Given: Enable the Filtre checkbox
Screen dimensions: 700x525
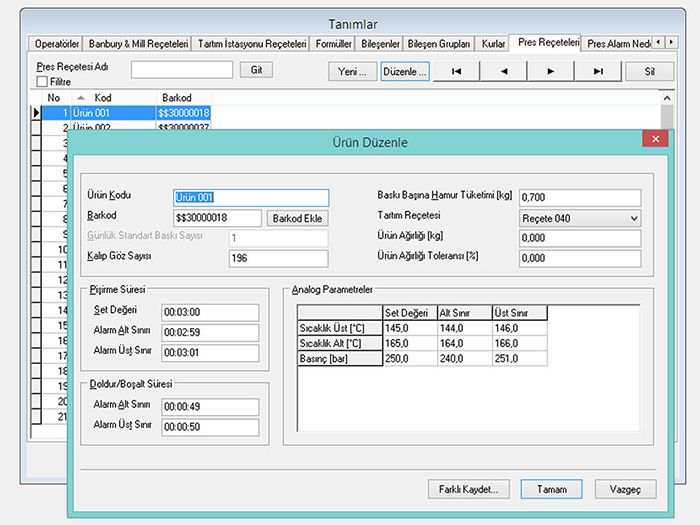Looking at the screenshot, I should pyautogui.click(x=41, y=82).
